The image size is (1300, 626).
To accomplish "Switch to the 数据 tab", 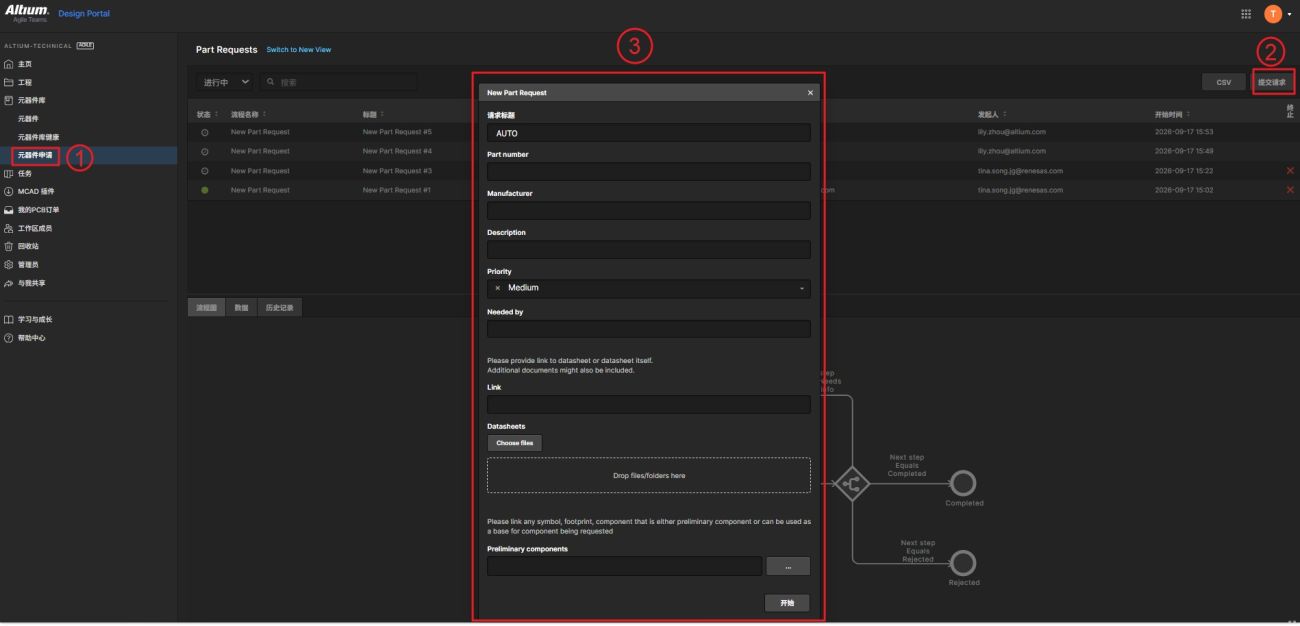I will [x=241, y=307].
